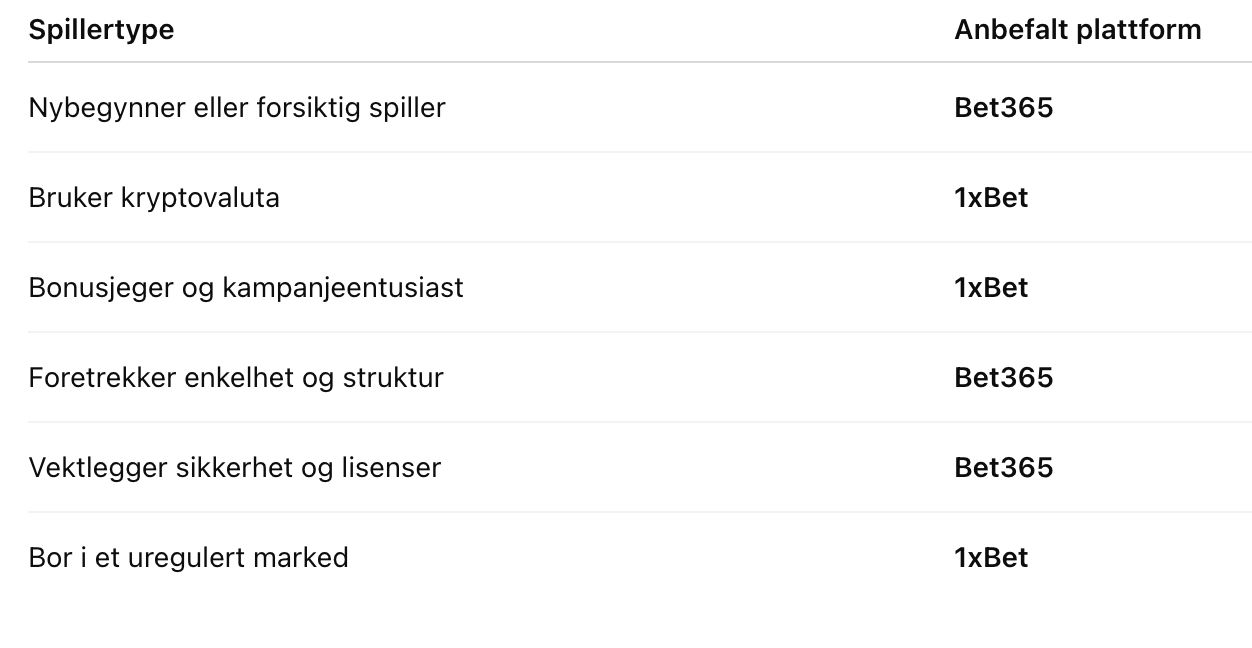Click 1xBet in the uregulert marked row
This screenshot has height=648, width=1252.
click(991, 558)
